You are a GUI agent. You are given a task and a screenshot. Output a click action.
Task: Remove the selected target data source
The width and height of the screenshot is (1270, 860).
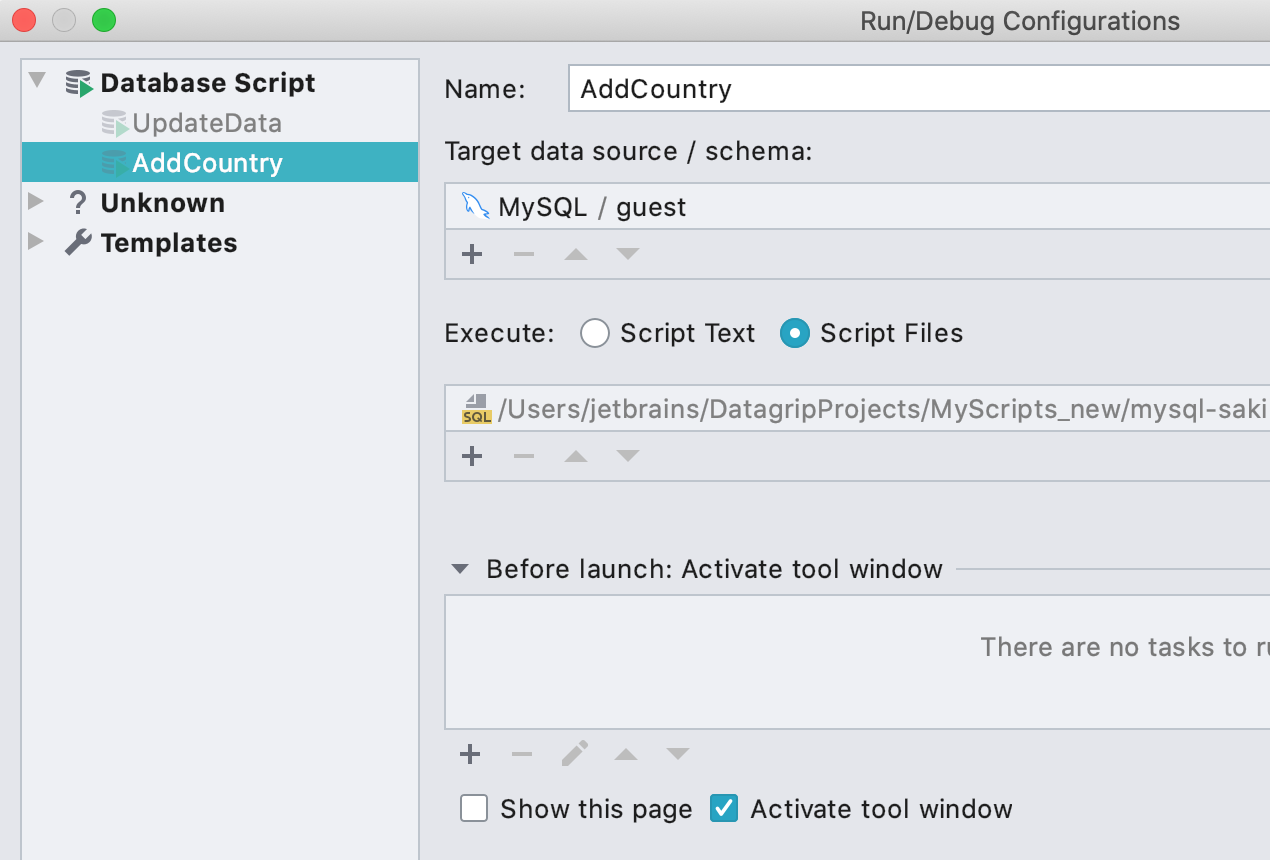point(524,254)
